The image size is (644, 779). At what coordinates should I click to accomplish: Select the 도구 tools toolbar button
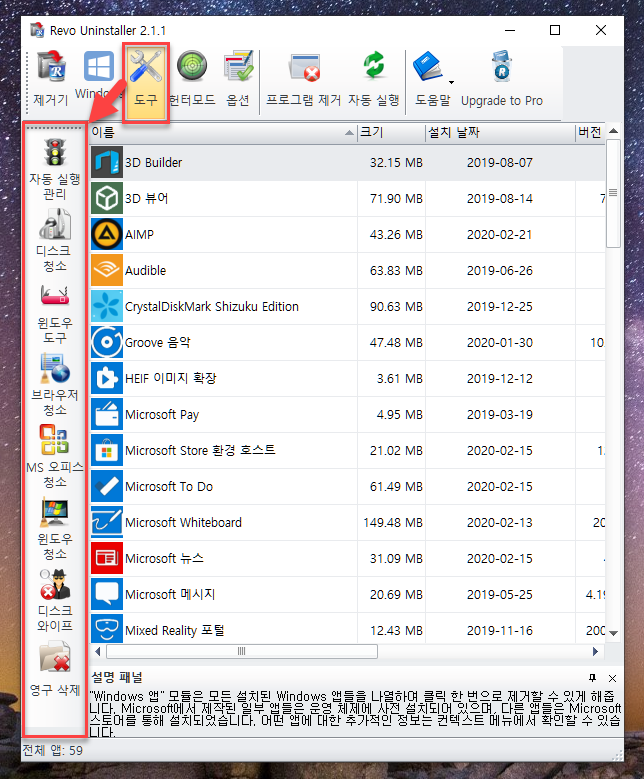pos(146,82)
